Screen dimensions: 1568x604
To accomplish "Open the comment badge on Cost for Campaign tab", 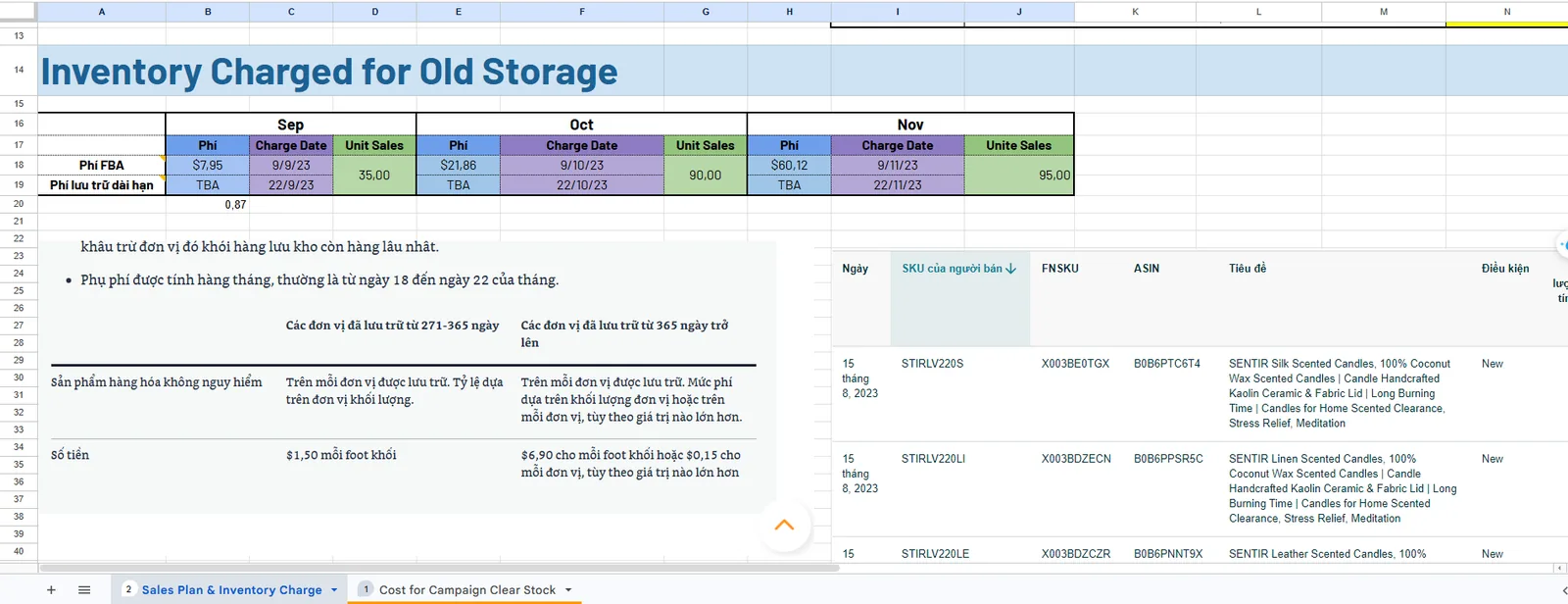I will pos(366,589).
